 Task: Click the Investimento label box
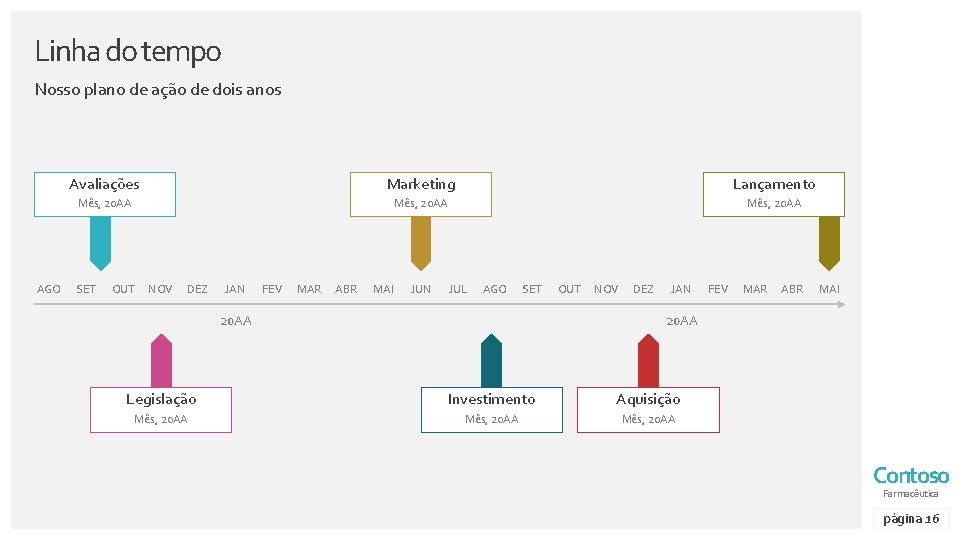491,409
